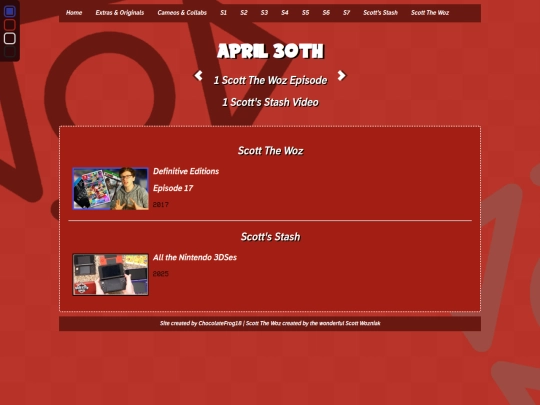Open Extras & Originals in navigation
The image size is (540, 405).
(120, 13)
